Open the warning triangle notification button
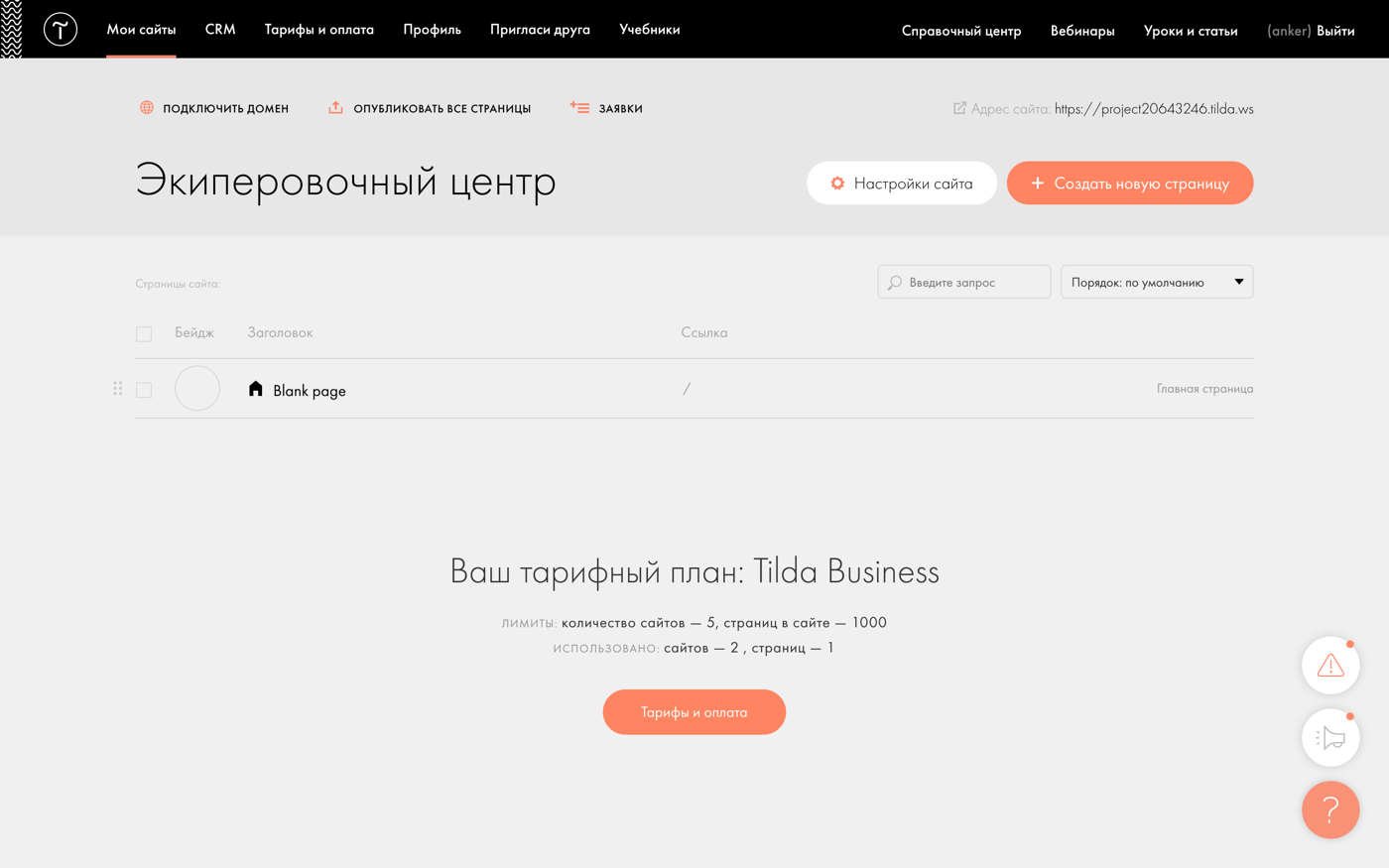The image size is (1389, 868). pos(1330,666)
